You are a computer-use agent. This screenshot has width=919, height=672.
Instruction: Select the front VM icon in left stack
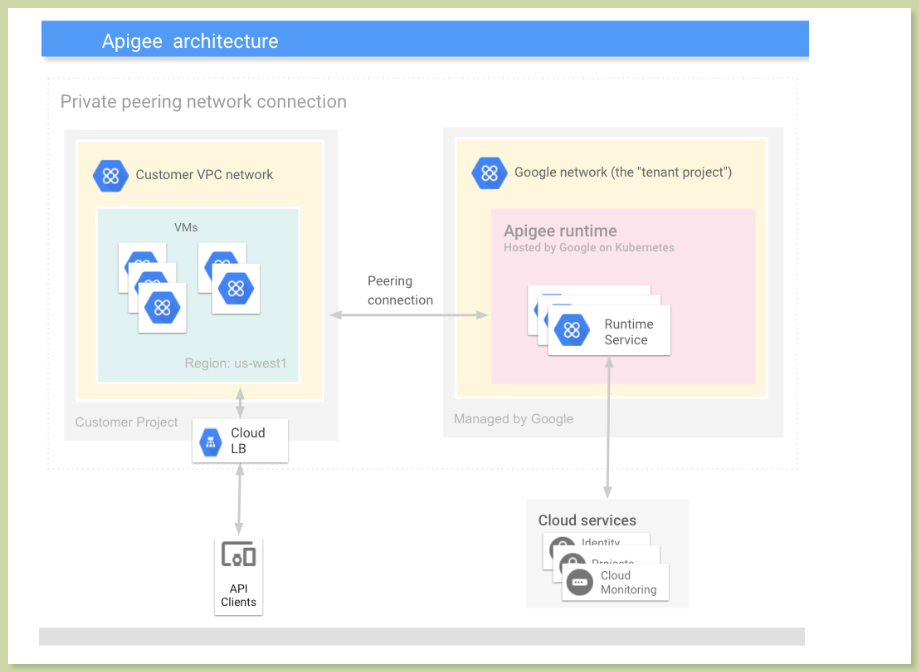[x=162, y=308]
